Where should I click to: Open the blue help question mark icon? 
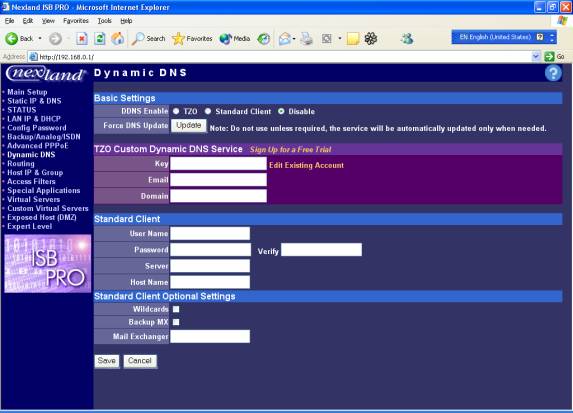553,73
